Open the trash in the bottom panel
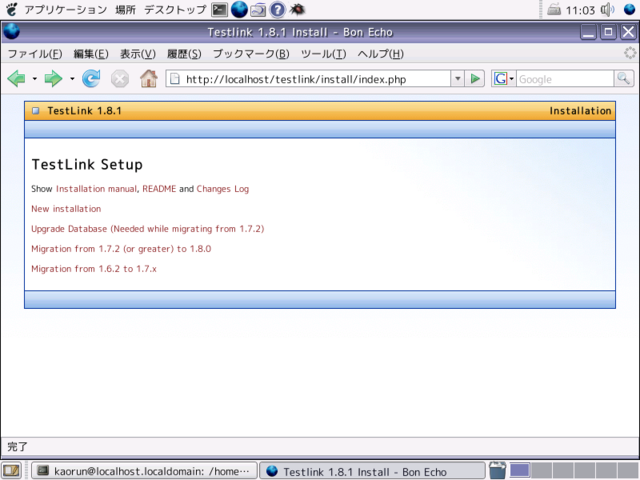 click(497, 470)
